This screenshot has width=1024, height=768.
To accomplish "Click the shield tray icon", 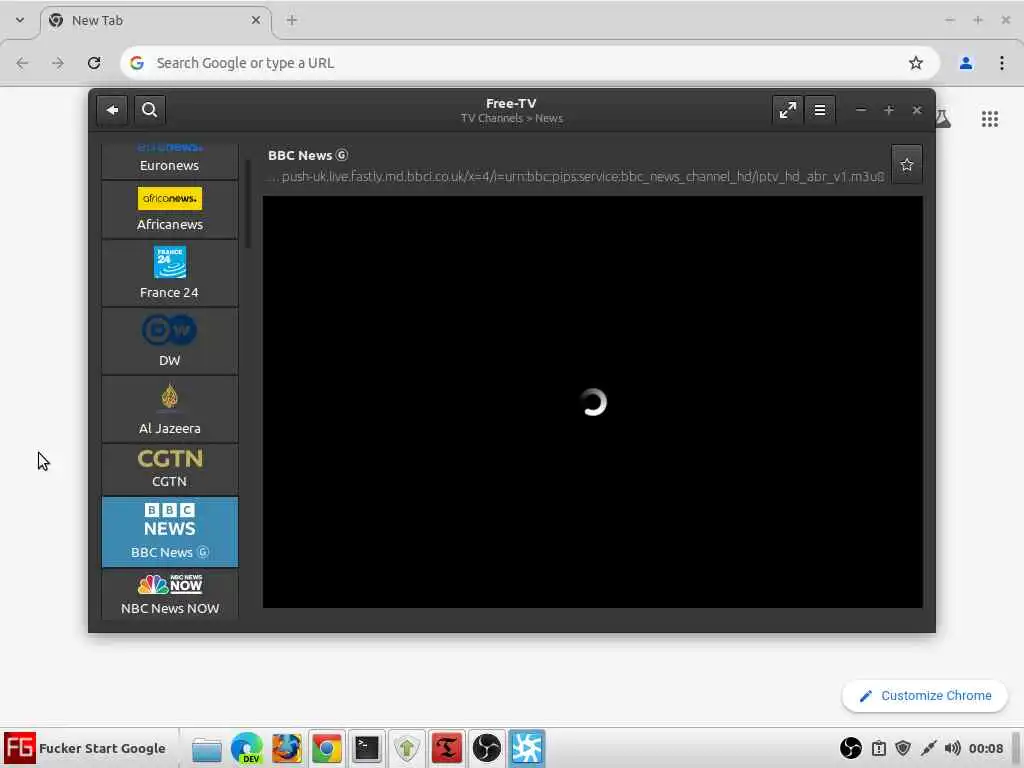I will 903,748.
